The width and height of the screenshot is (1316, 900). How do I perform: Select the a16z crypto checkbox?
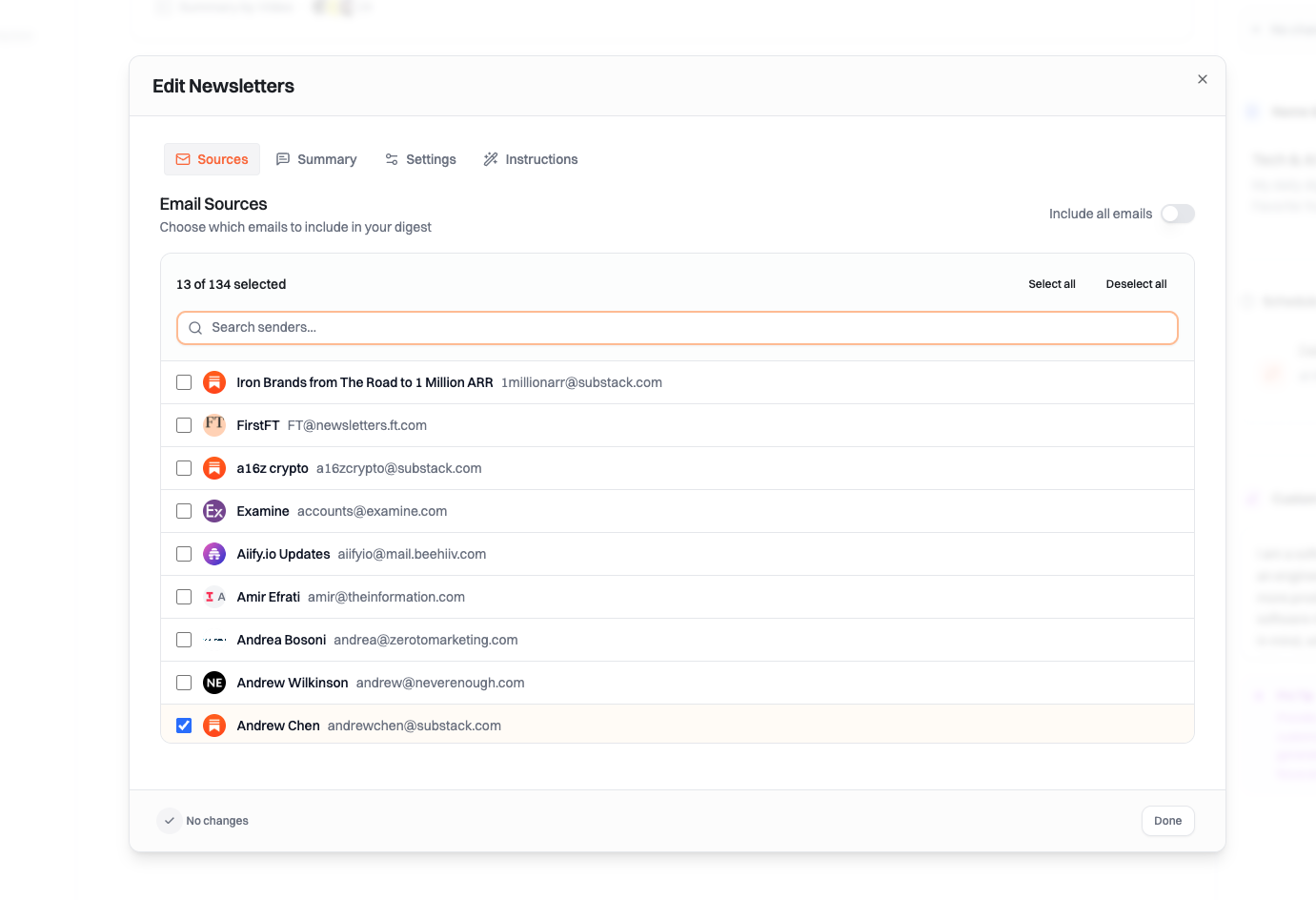pos(184,468)
